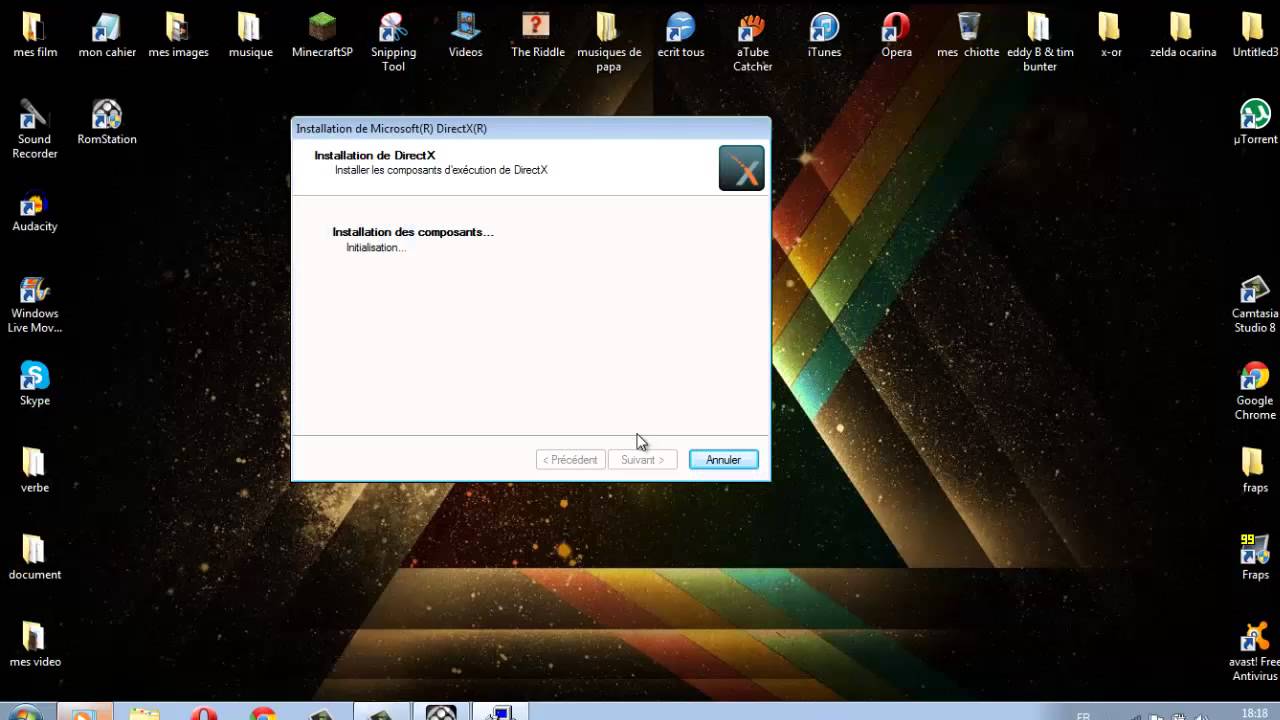Select the 'verbe' desktop folder

pyautogui.click(x=35, y=469)
